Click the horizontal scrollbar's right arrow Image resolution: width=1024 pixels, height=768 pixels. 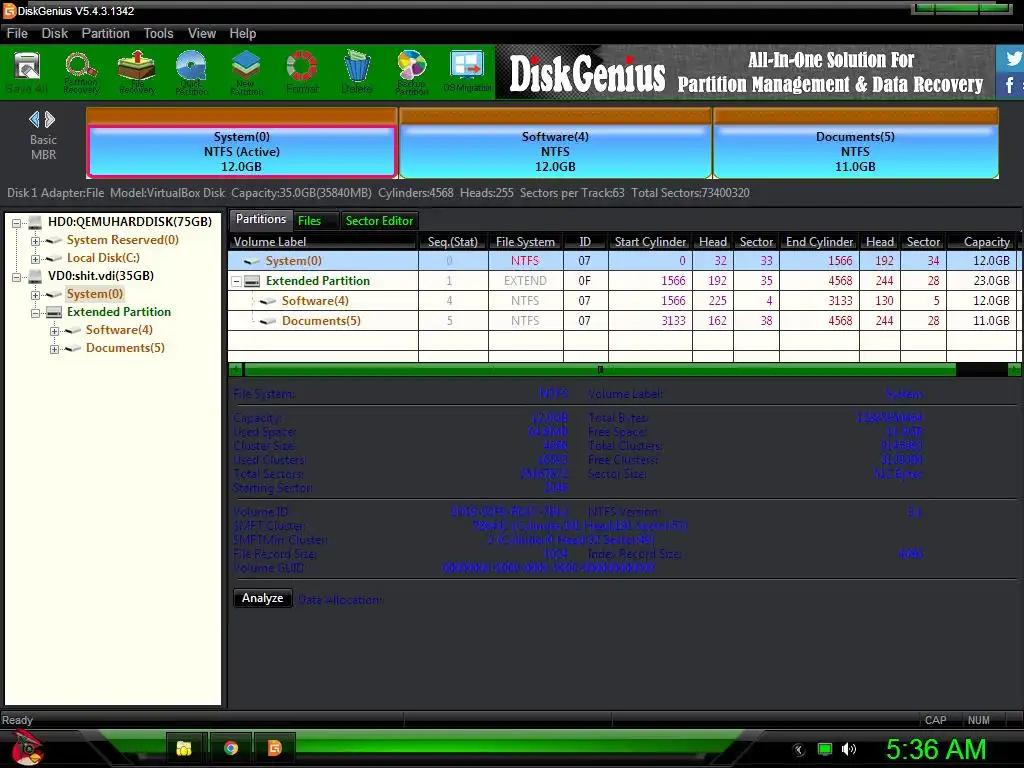[1014, 370]
